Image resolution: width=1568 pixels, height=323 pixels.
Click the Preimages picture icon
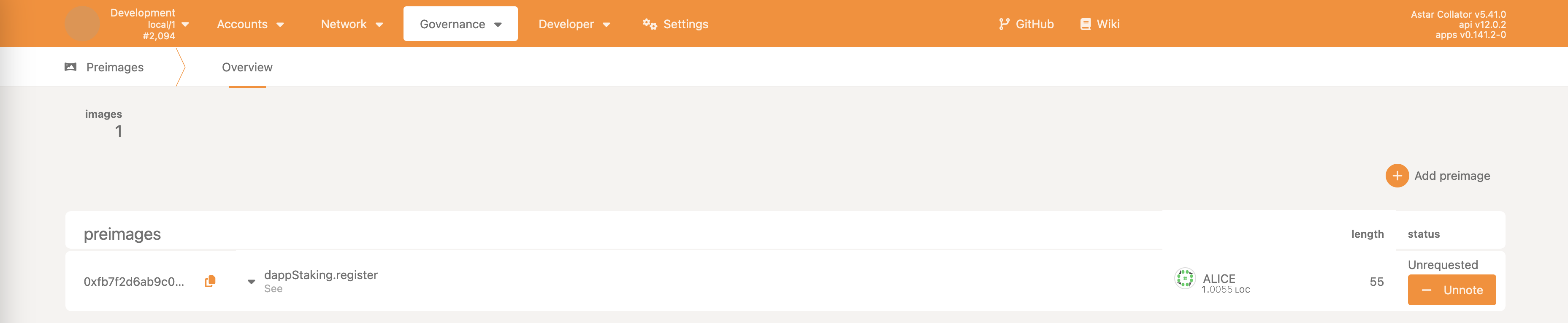point(70,67)
